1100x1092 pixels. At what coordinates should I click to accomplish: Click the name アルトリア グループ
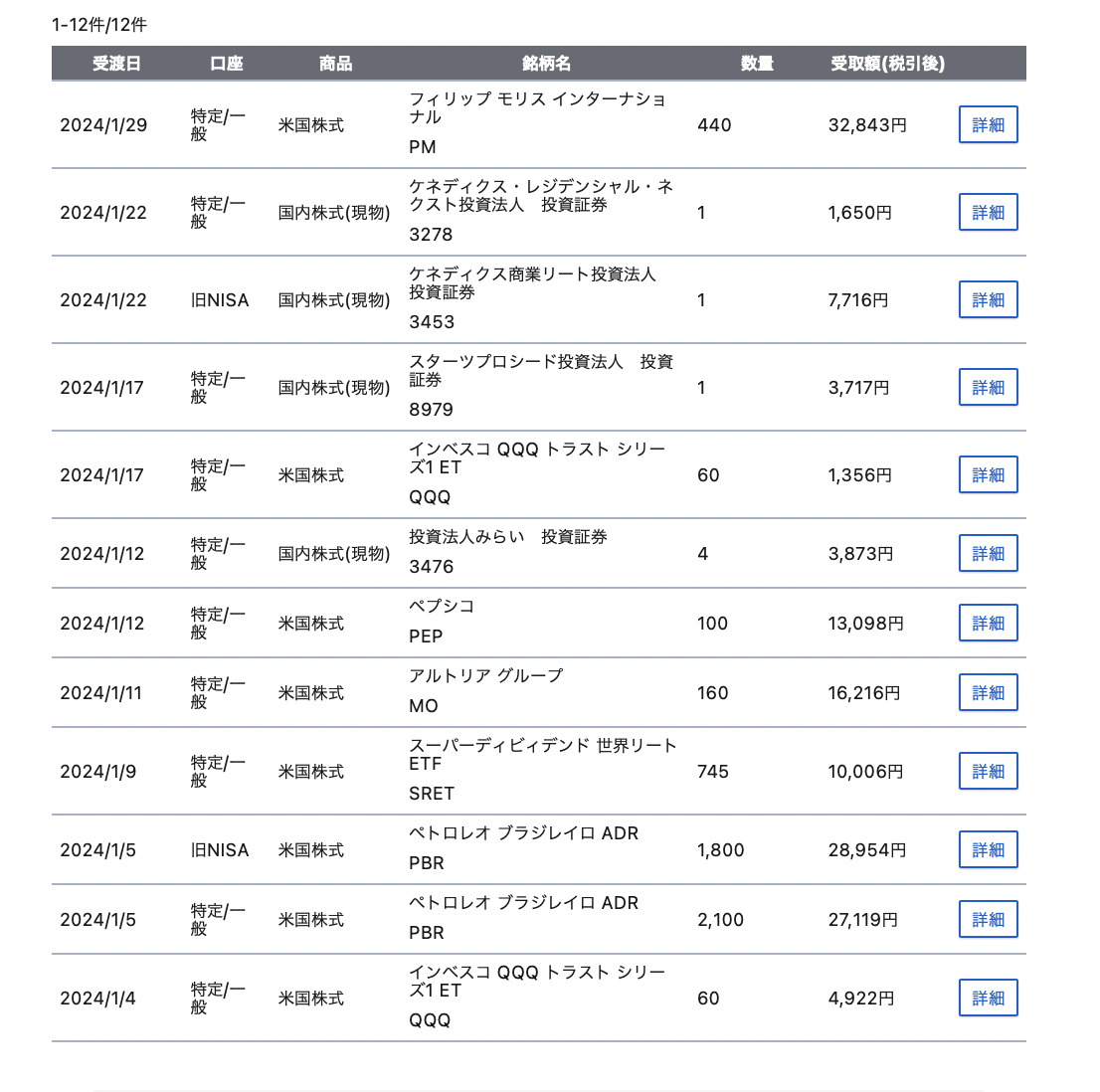coord(486,675)
